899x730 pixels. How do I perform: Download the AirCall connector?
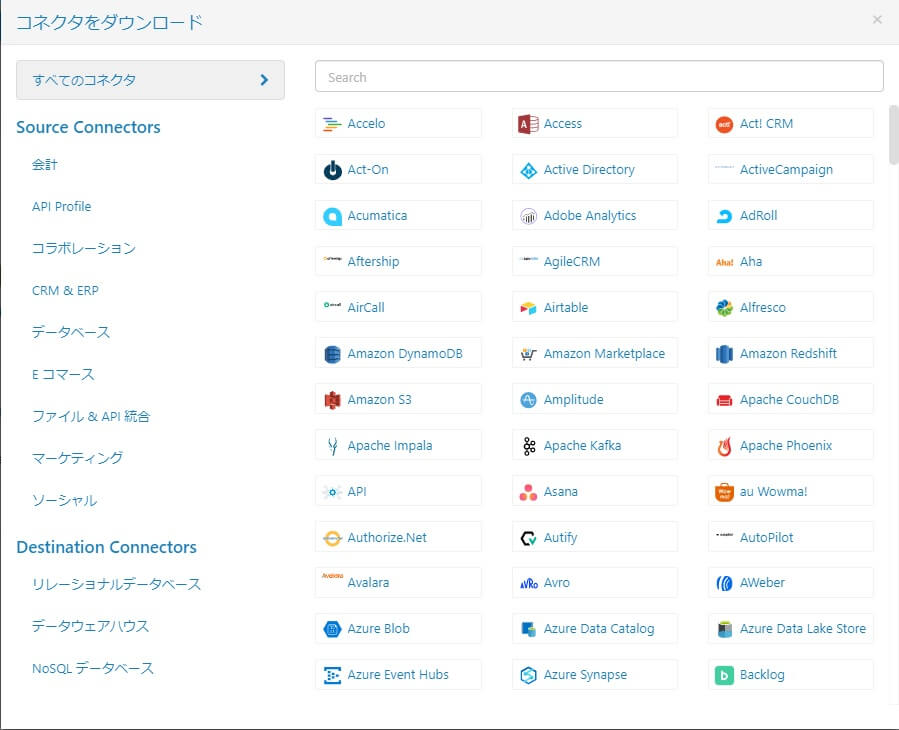[x=398, y=307]
